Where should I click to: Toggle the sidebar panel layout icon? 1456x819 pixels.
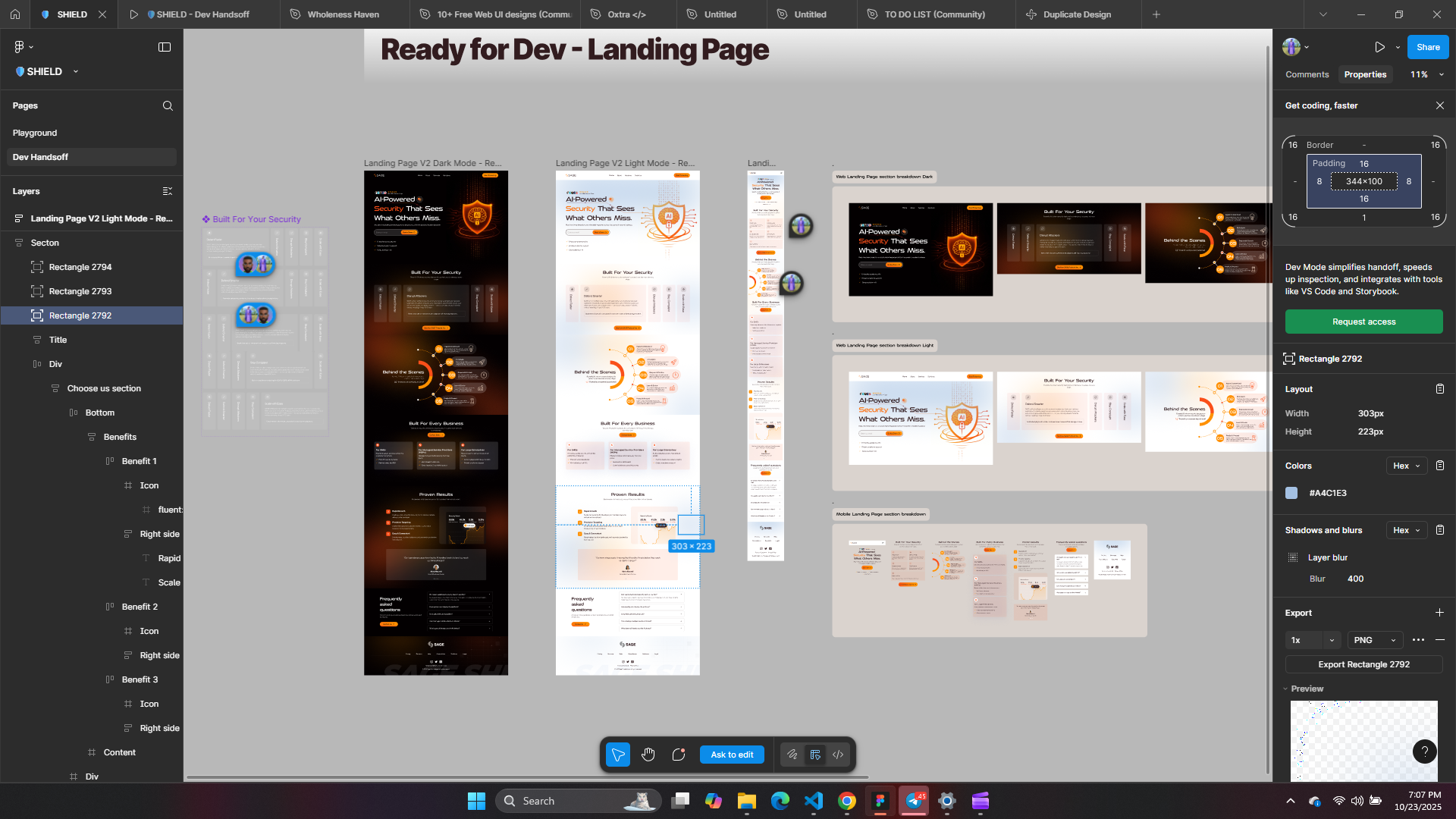pos(165,47)
